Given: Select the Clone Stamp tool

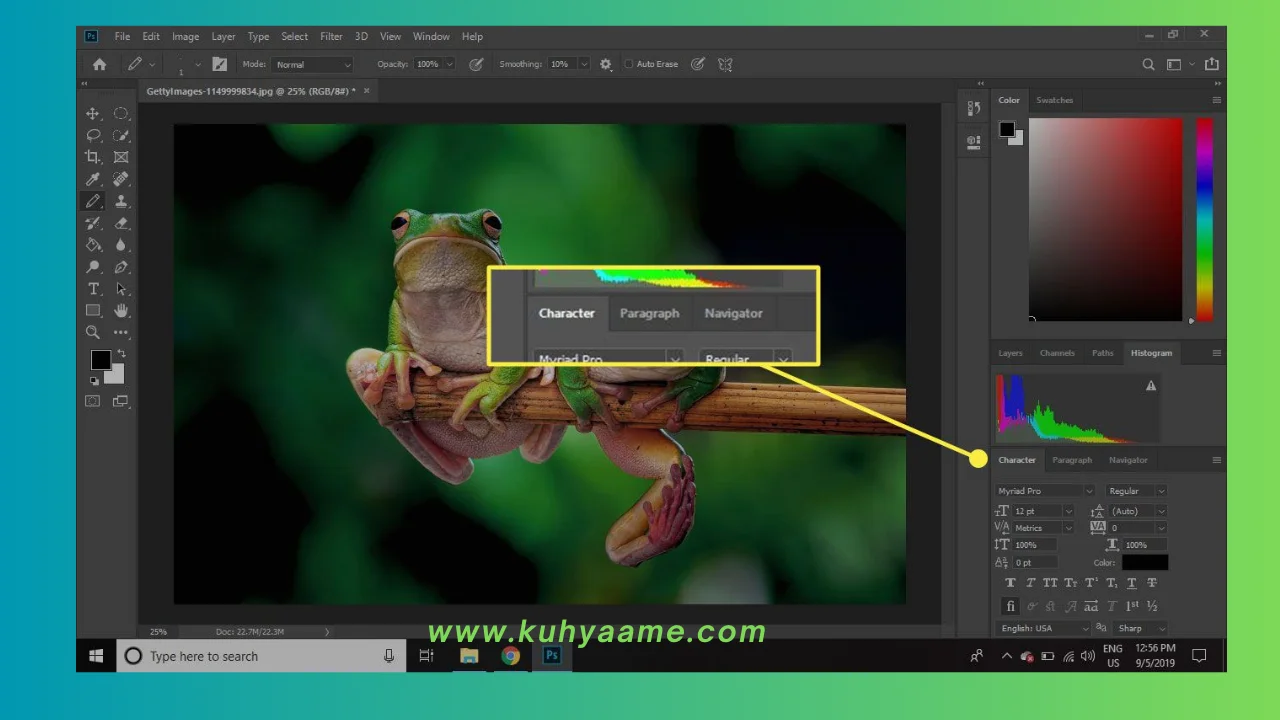Looking at the screenshot, I should pos(121,201).
